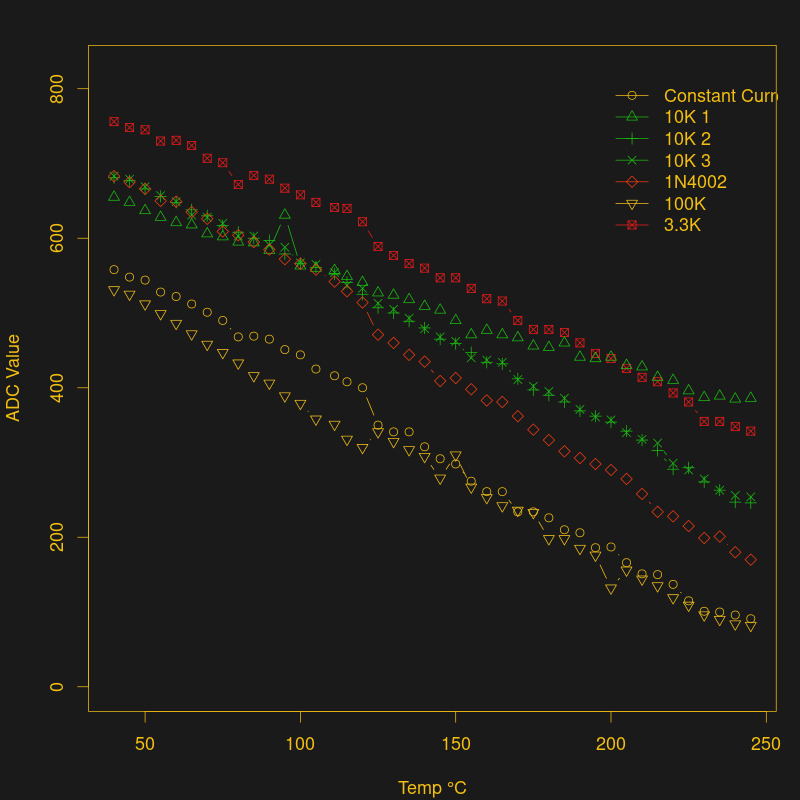Click the 'ADC Value' y-axis title
This screenshot has width=800, height=800.
point(14,378)
